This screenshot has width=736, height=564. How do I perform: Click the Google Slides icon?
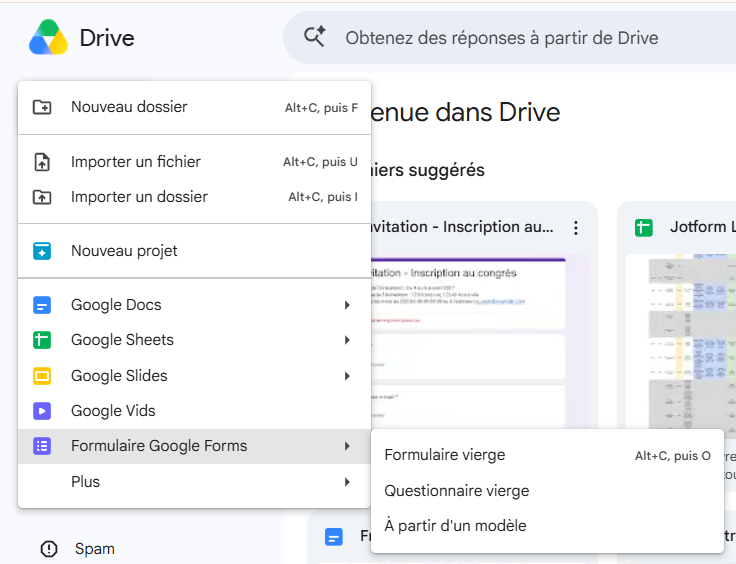42,376
